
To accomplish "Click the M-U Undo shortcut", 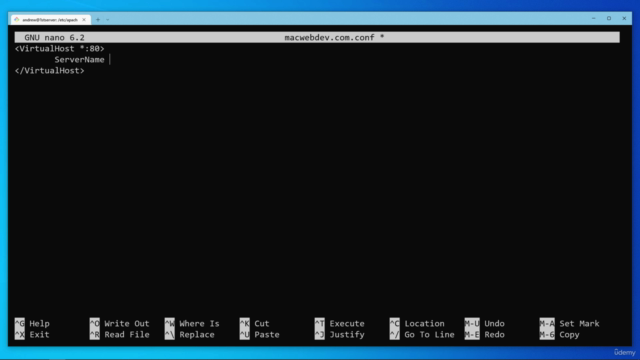I will tap(484, 324).
